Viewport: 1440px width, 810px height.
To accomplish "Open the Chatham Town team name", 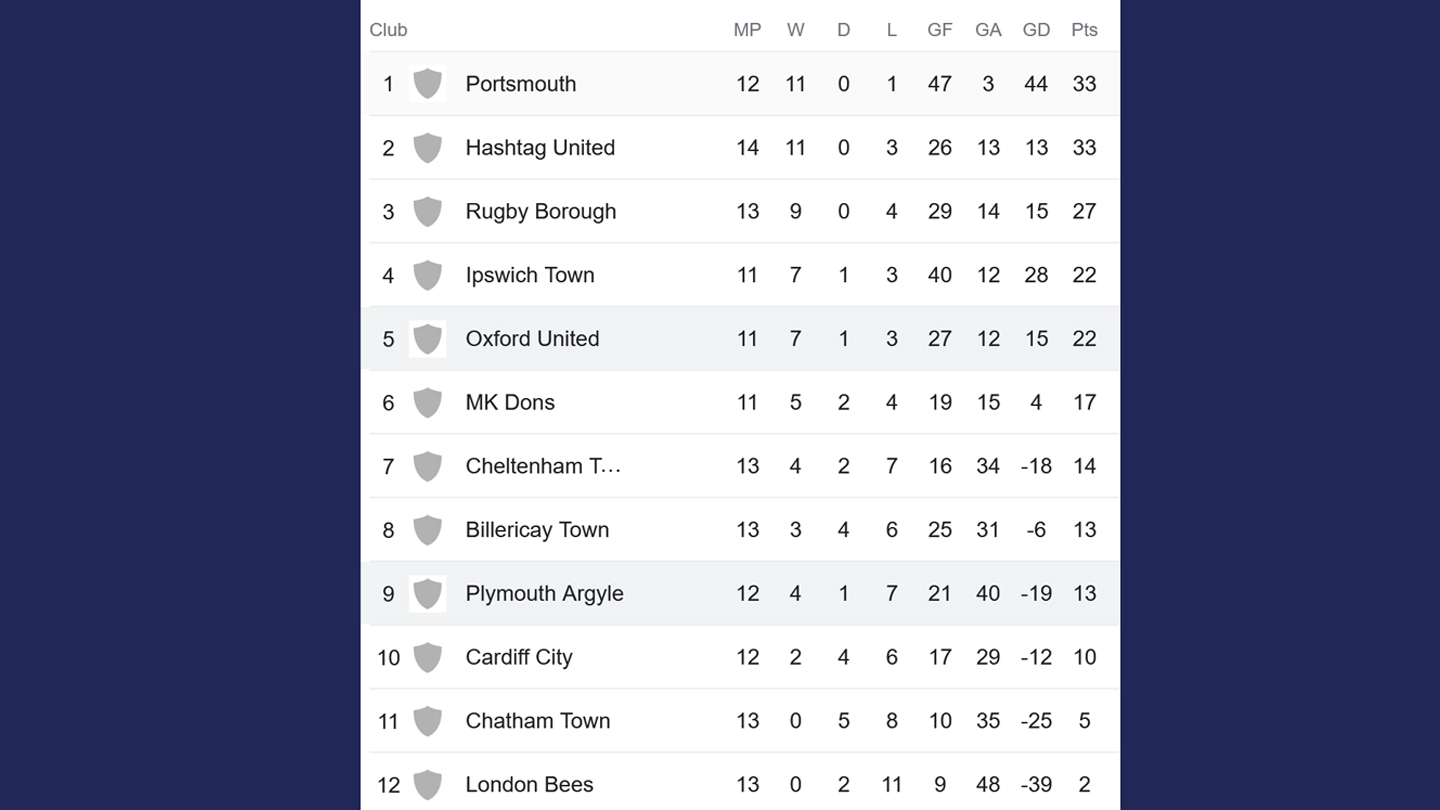I will [538, 721].
